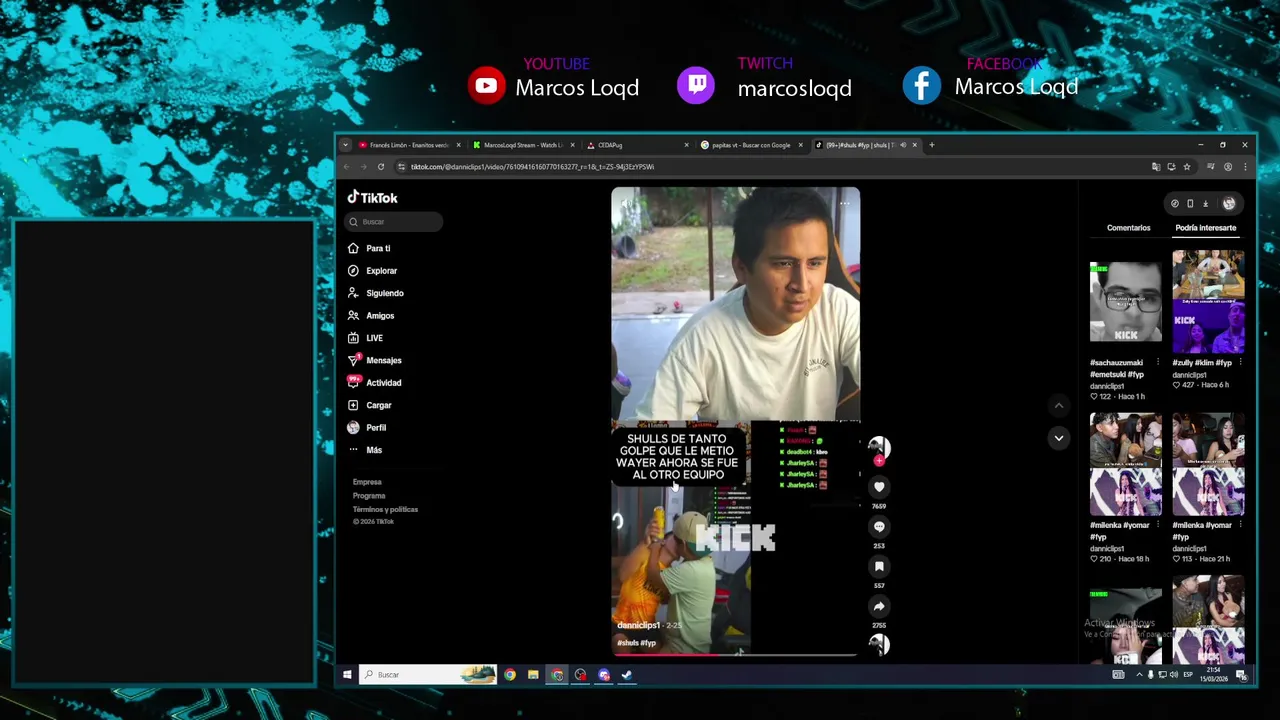Click the Empresa footer link
Viewport: 1280px width, 720px height.
tap(367, 482)
